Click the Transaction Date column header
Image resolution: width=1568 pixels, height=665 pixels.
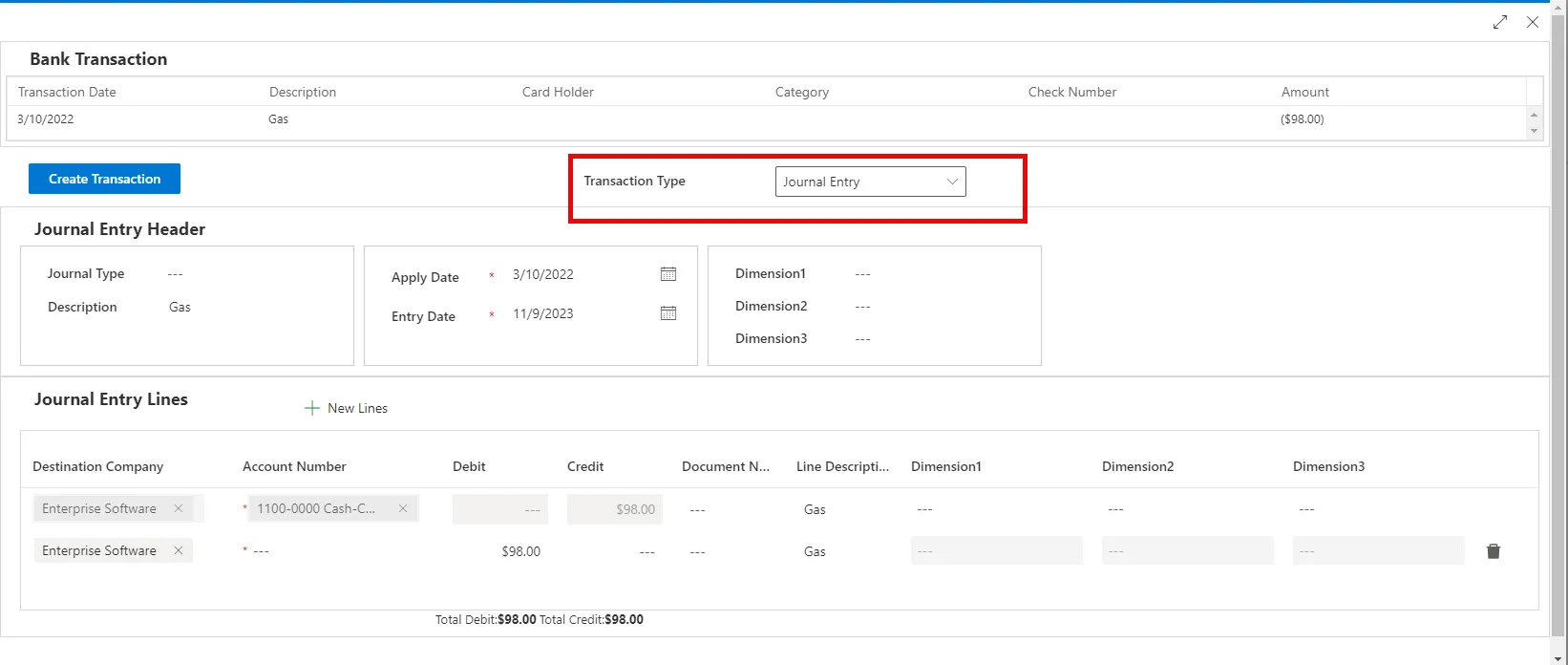coord(67,92)
